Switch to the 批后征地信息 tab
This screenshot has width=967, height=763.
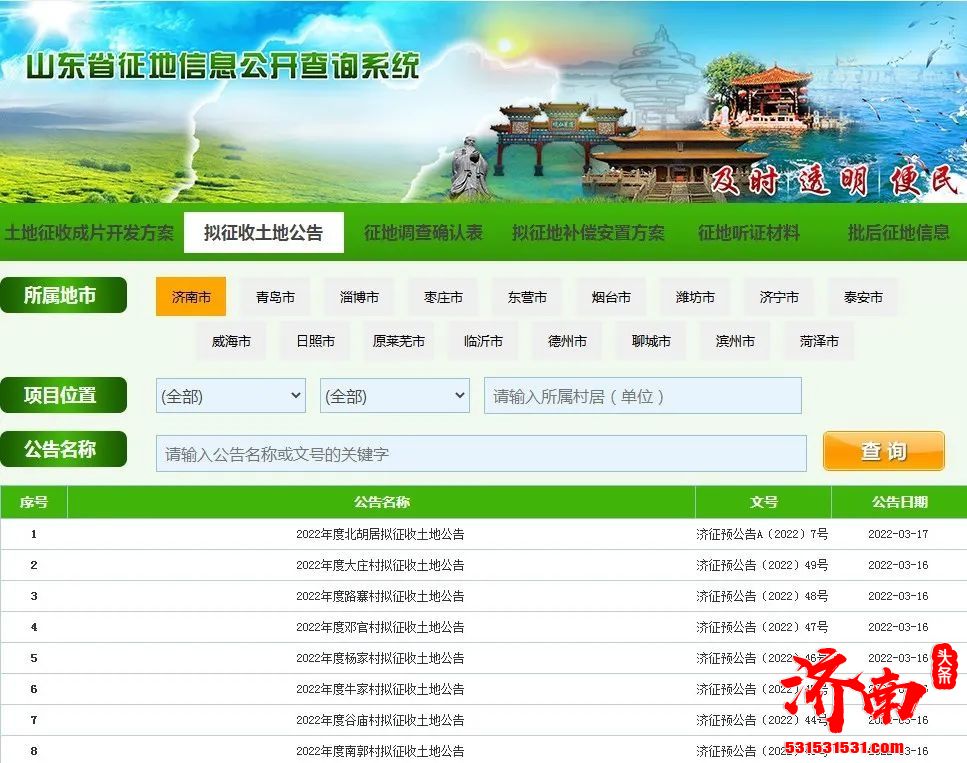click(x=903, y=232)
